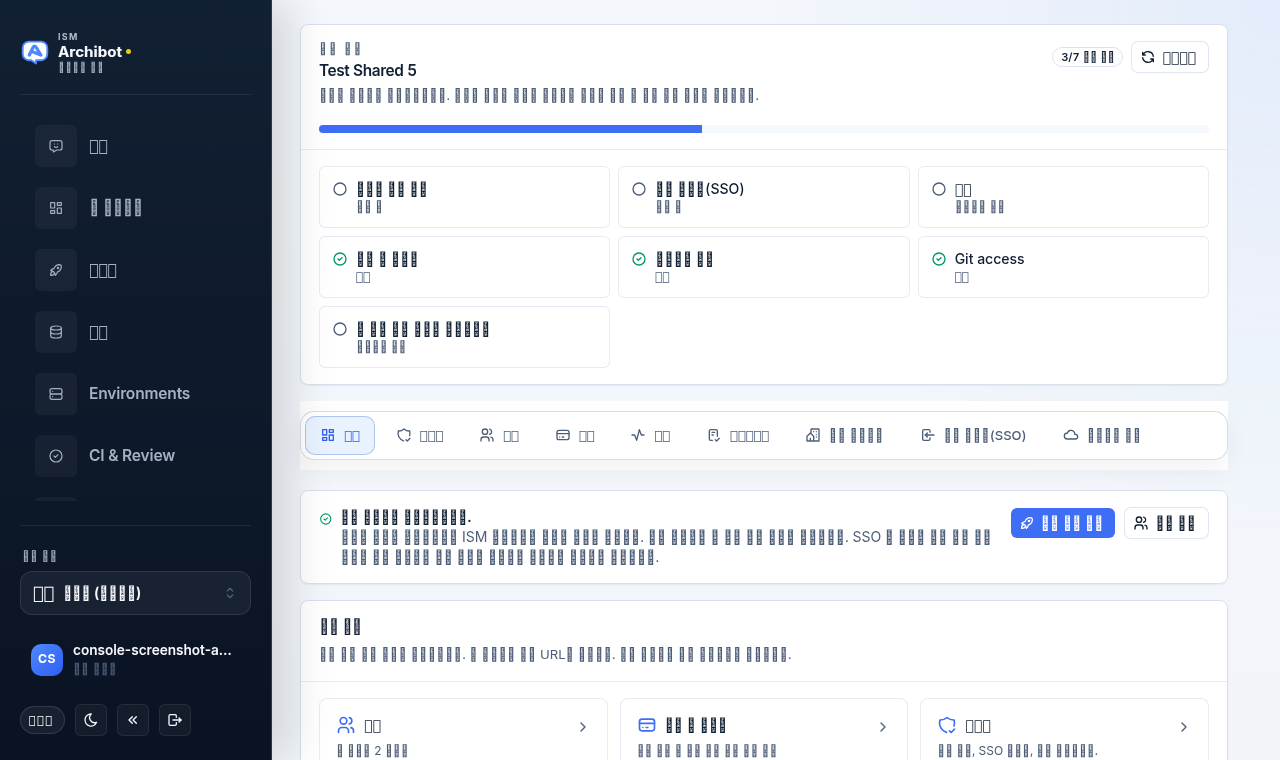Click the credit card icon on the middle card

point(647,725)
